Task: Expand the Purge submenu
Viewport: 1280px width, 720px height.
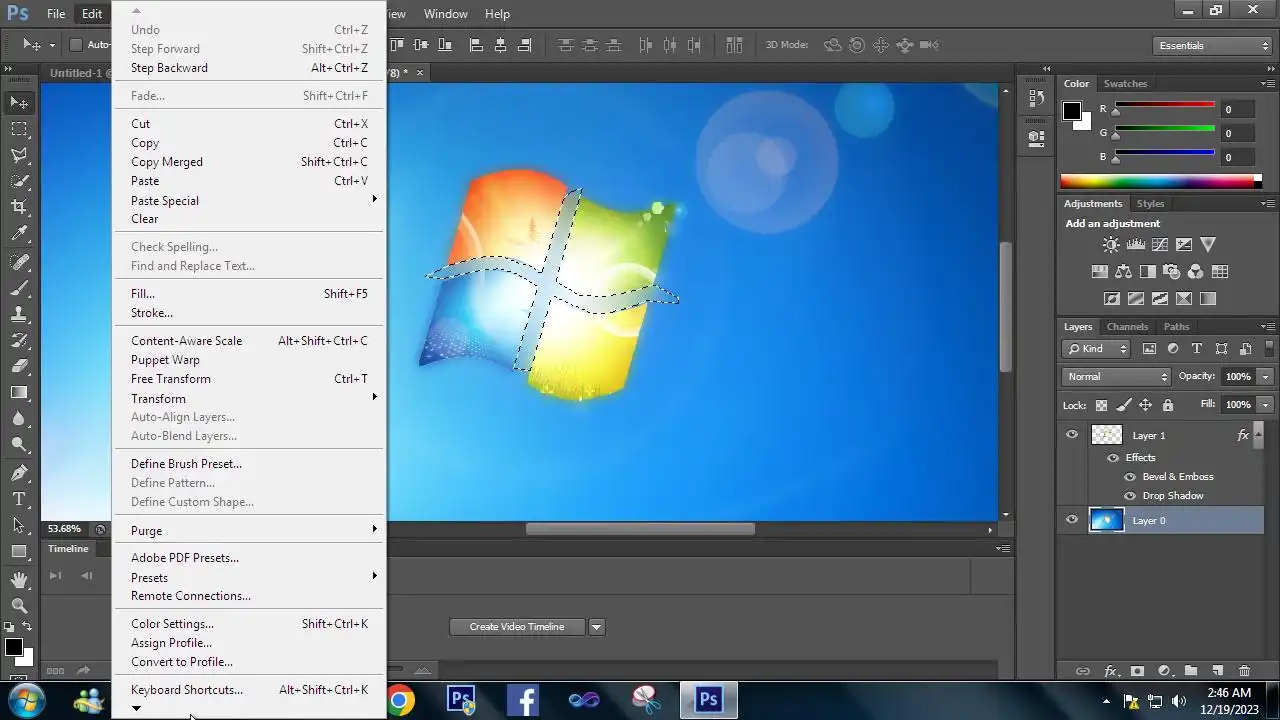Action: point(248,530)
